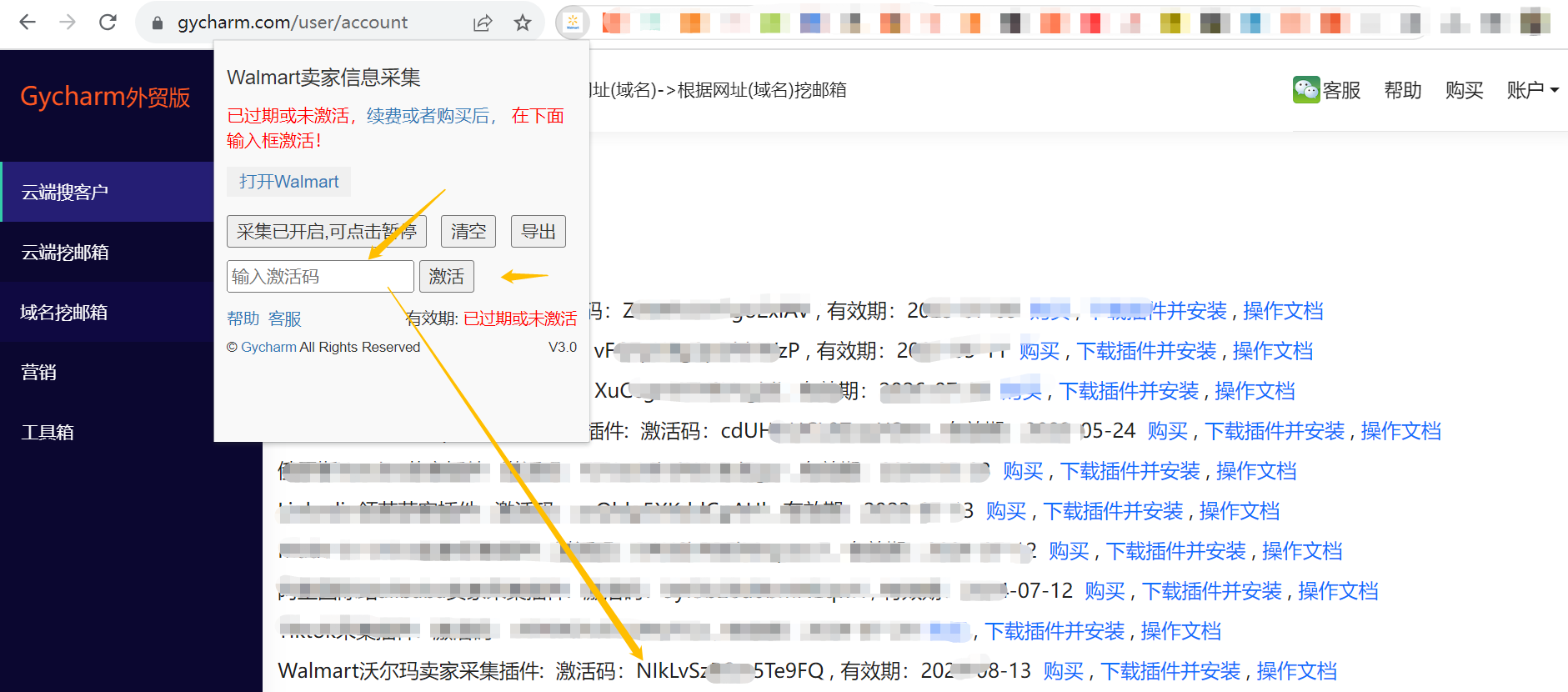Click the browser forward arrow

(68, 23)
